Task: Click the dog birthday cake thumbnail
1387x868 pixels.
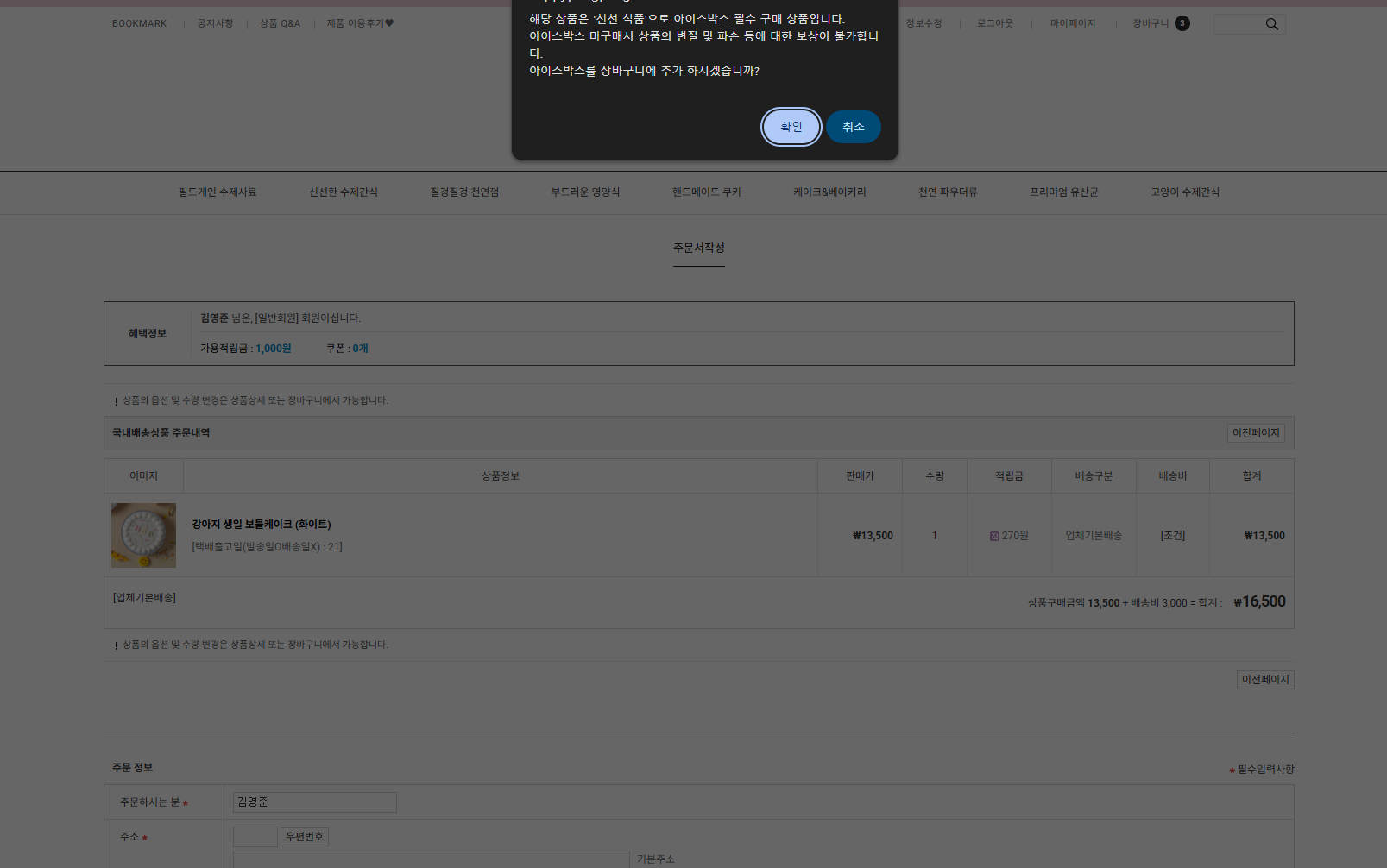Action: [143, 535]
